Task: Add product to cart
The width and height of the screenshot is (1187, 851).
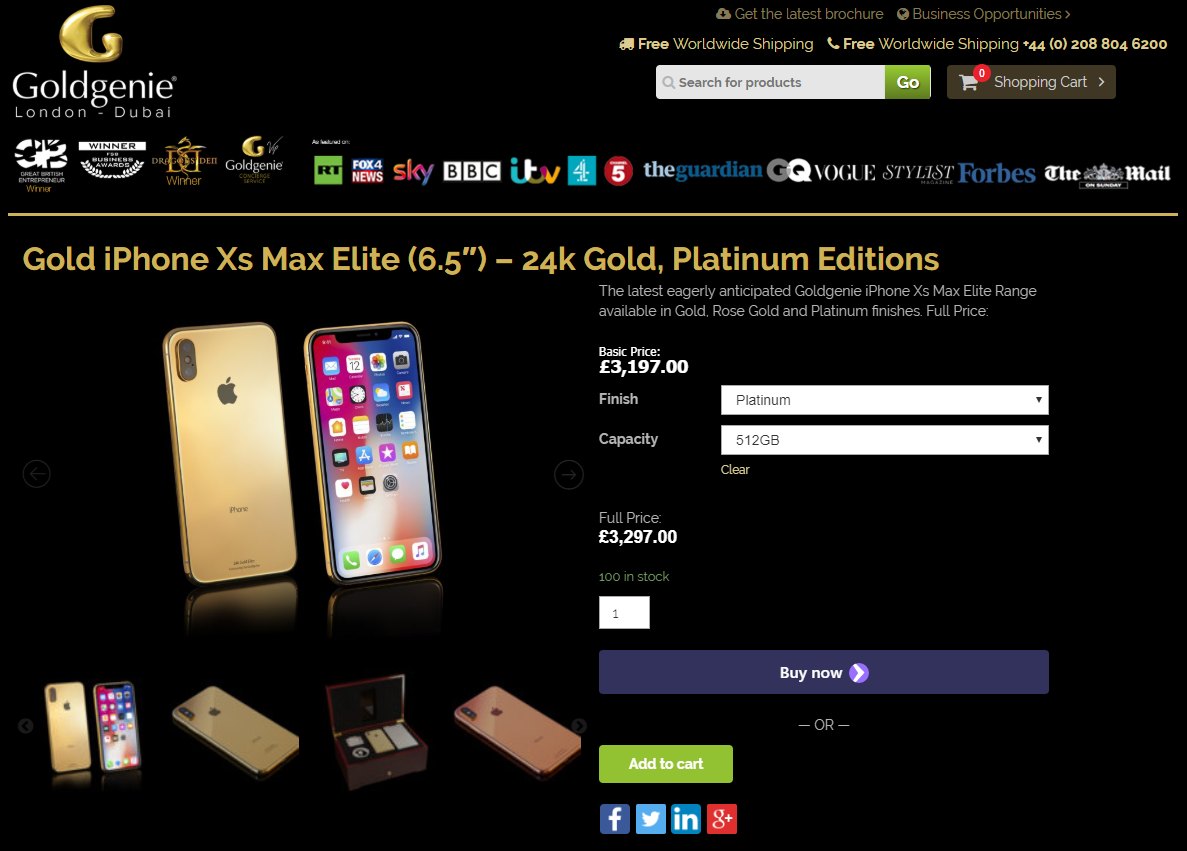Action: (665, 764)
